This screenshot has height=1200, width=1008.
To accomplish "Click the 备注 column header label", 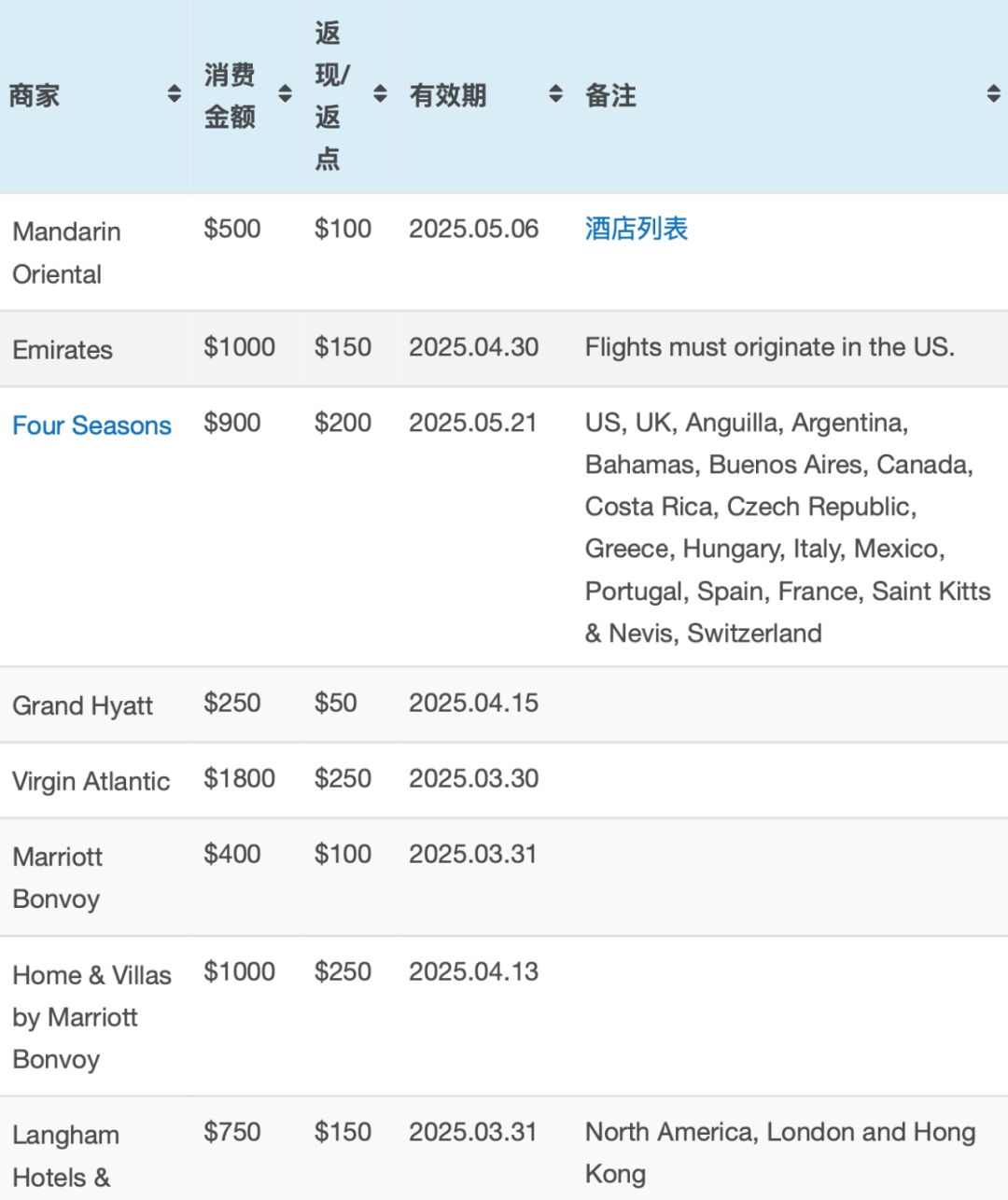I will 610,95.
